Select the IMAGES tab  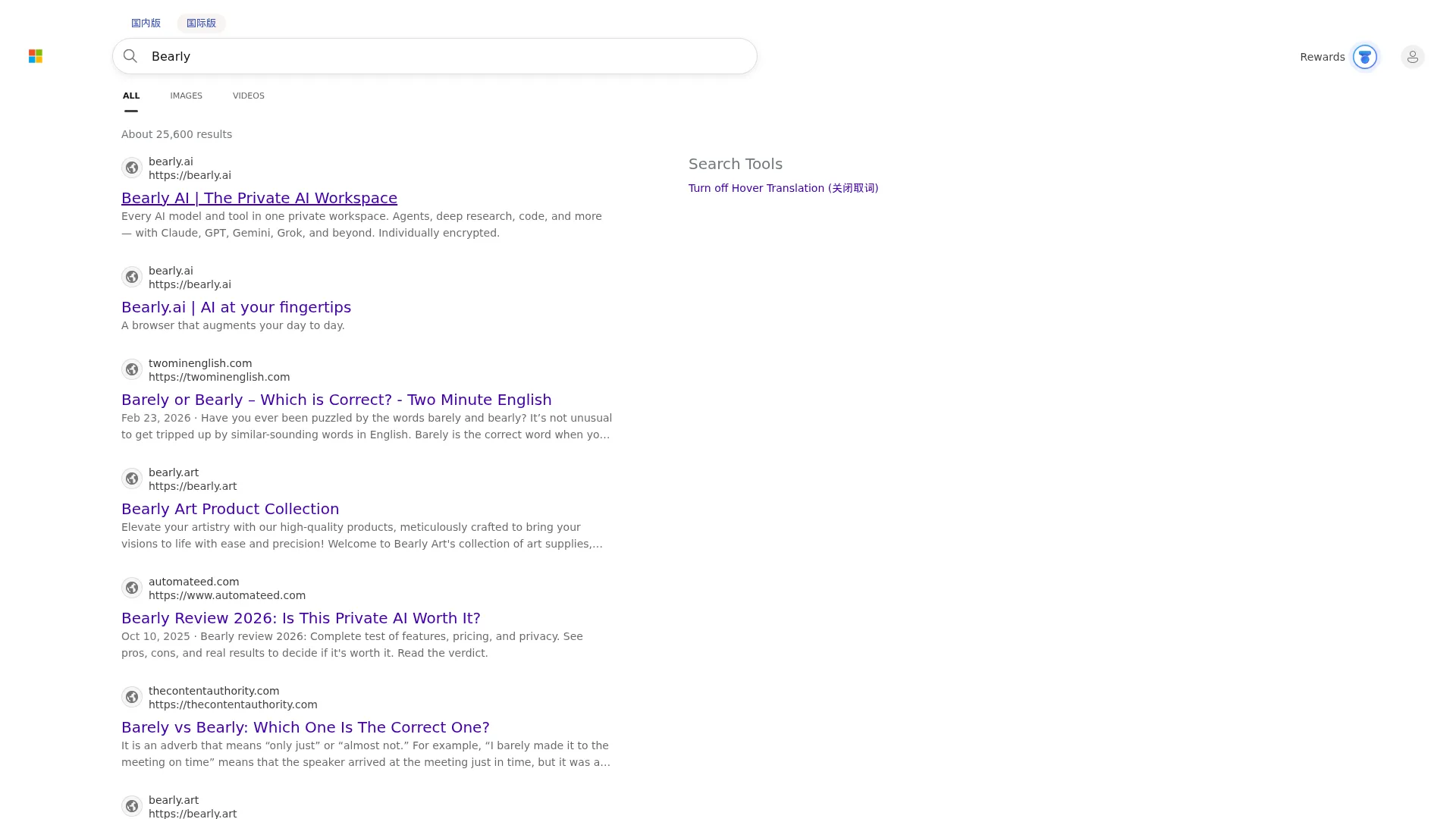(186, 96)
